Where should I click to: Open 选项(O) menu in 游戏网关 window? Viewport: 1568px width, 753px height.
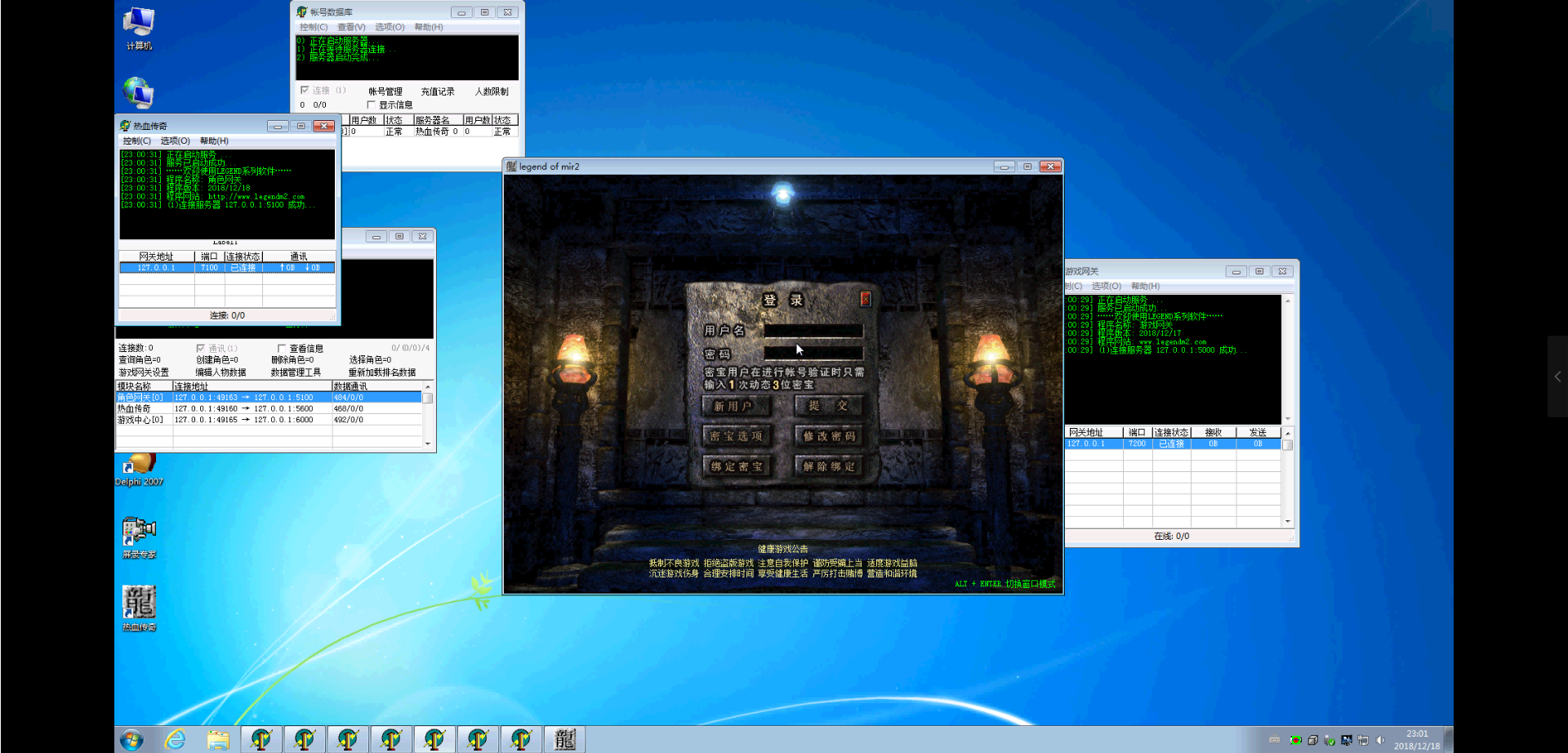coord(1106,286)
